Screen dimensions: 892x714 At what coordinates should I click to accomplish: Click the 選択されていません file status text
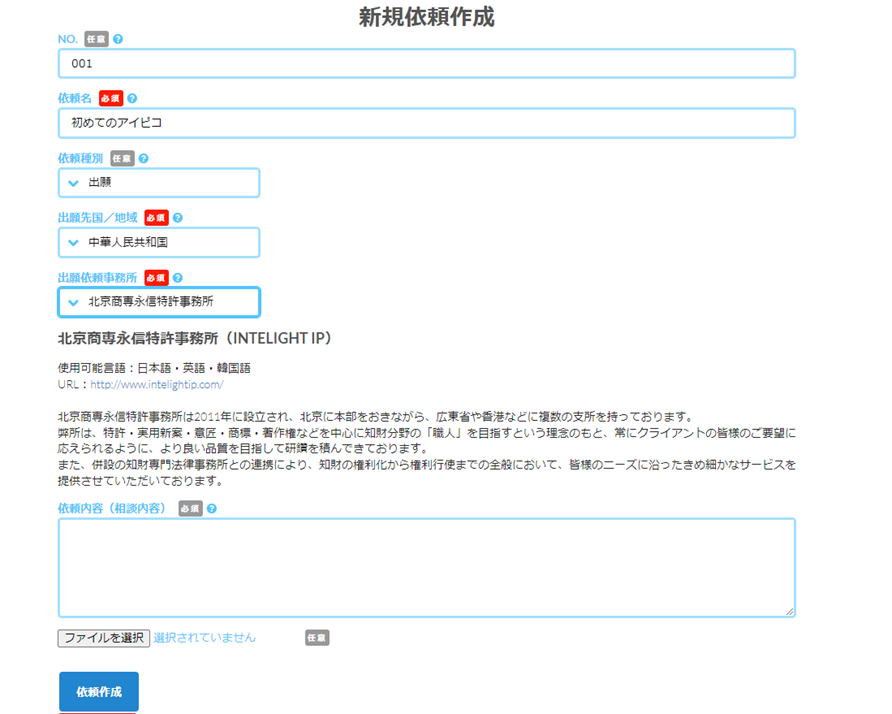204,638
